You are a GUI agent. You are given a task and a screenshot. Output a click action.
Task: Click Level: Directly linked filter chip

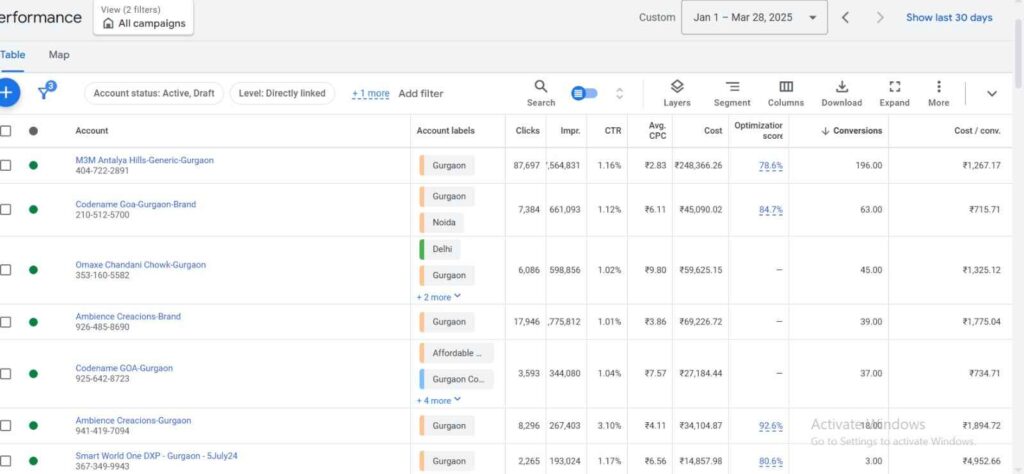click(x=282, y=93)
